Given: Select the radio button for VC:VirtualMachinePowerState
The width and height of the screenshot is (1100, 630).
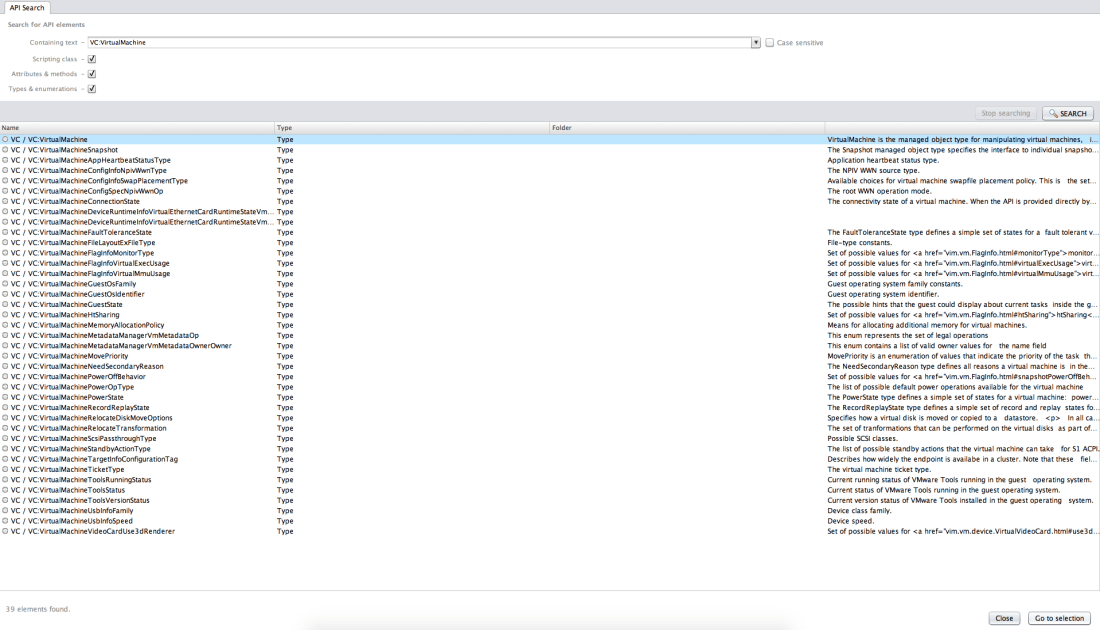Looking at the screenshot, I should click(x=7, y=397).
